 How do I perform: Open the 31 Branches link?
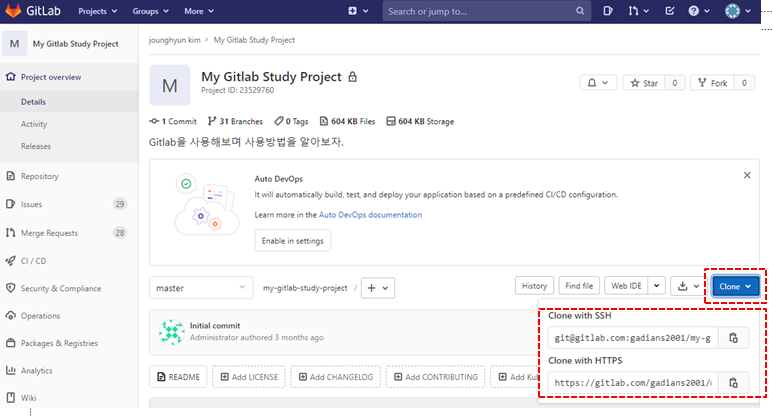click(x=235, y=121)
